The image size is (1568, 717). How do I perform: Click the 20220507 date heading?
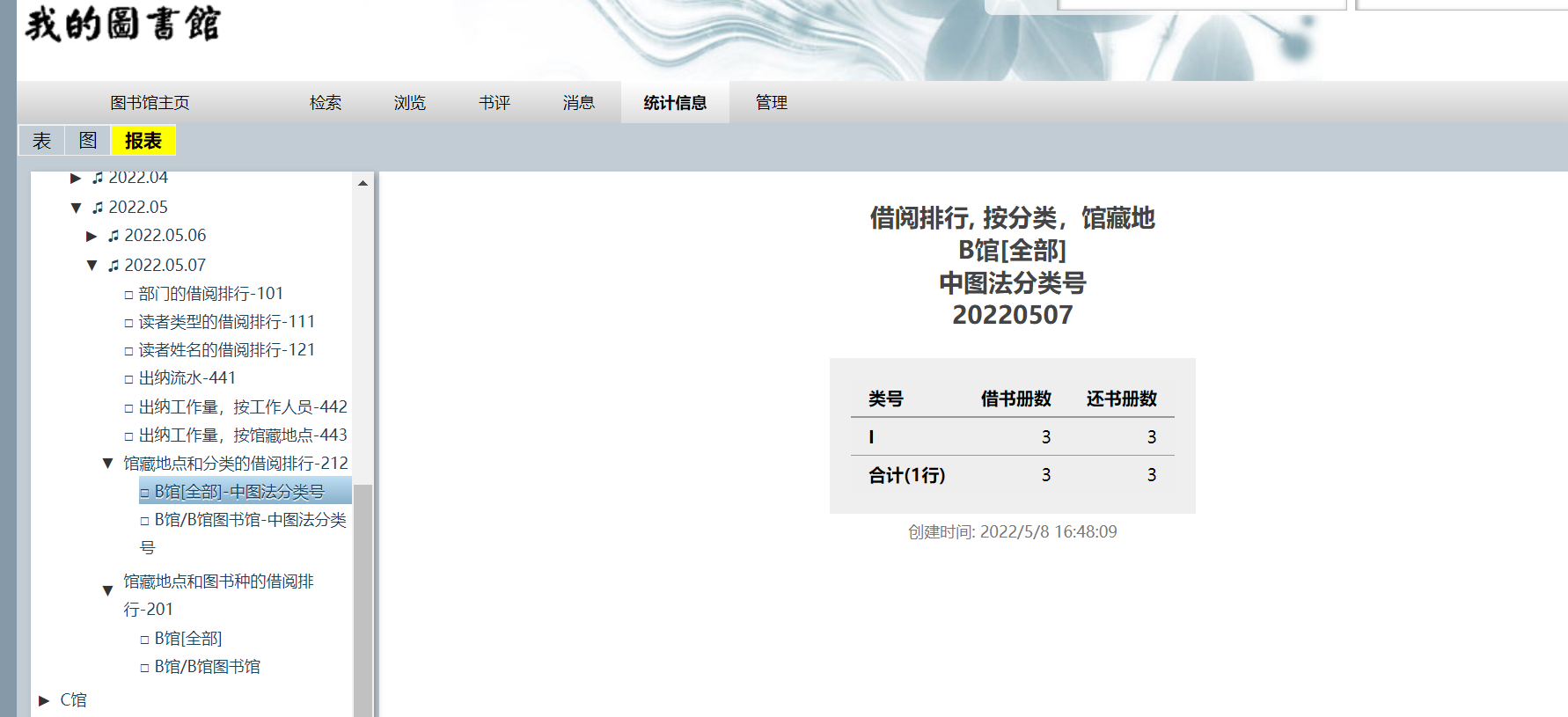pos(1013,314)
